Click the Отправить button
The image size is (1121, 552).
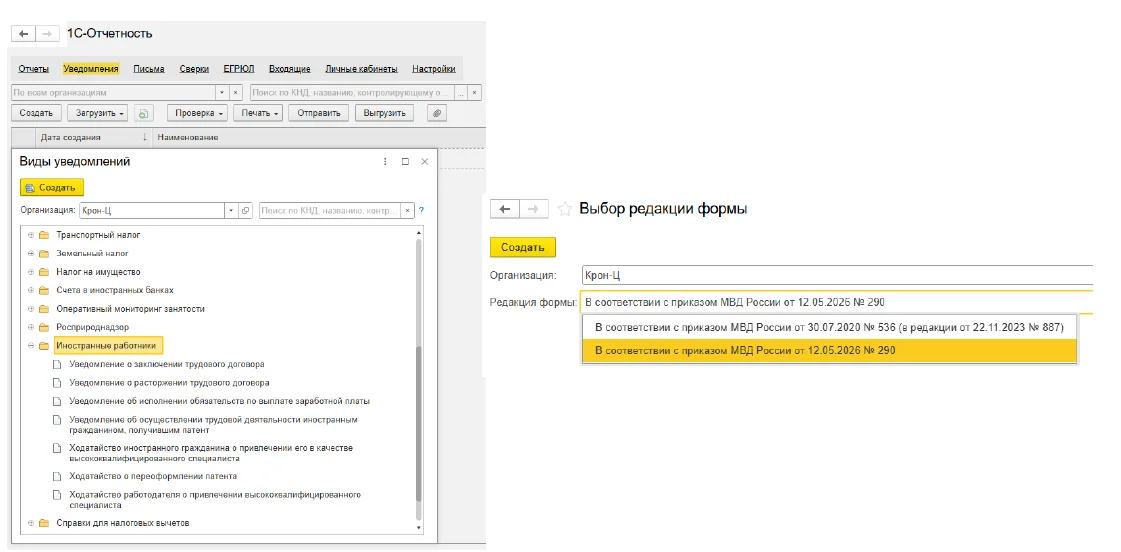(x=318, y=113)
